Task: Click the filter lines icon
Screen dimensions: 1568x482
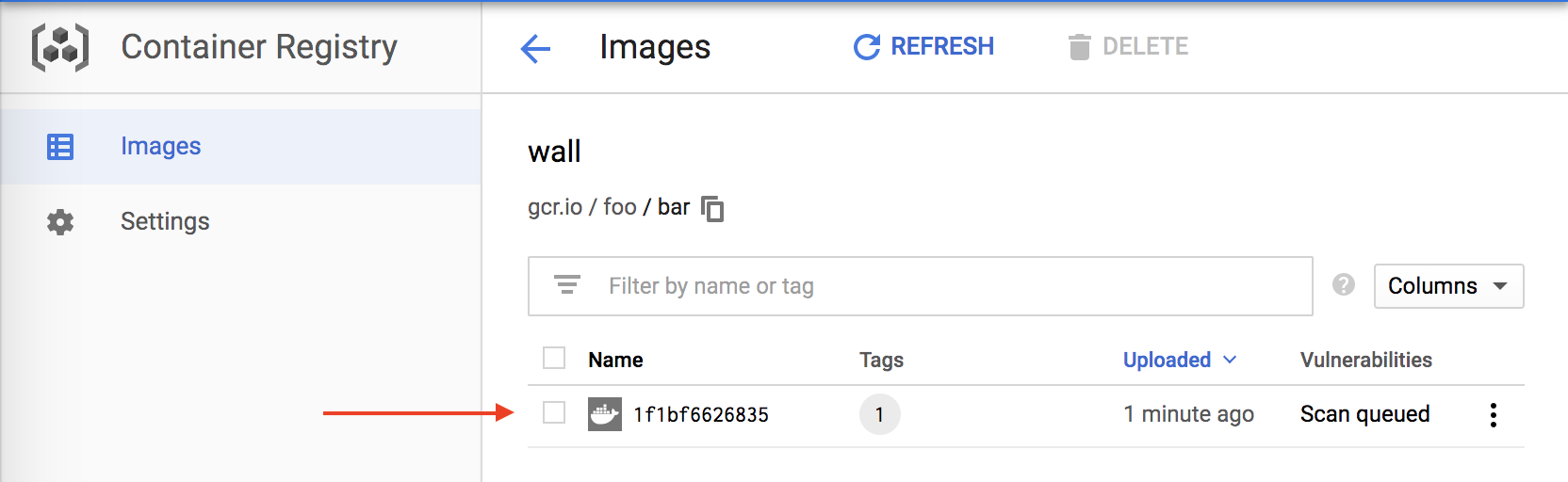Action: [566, 284]
